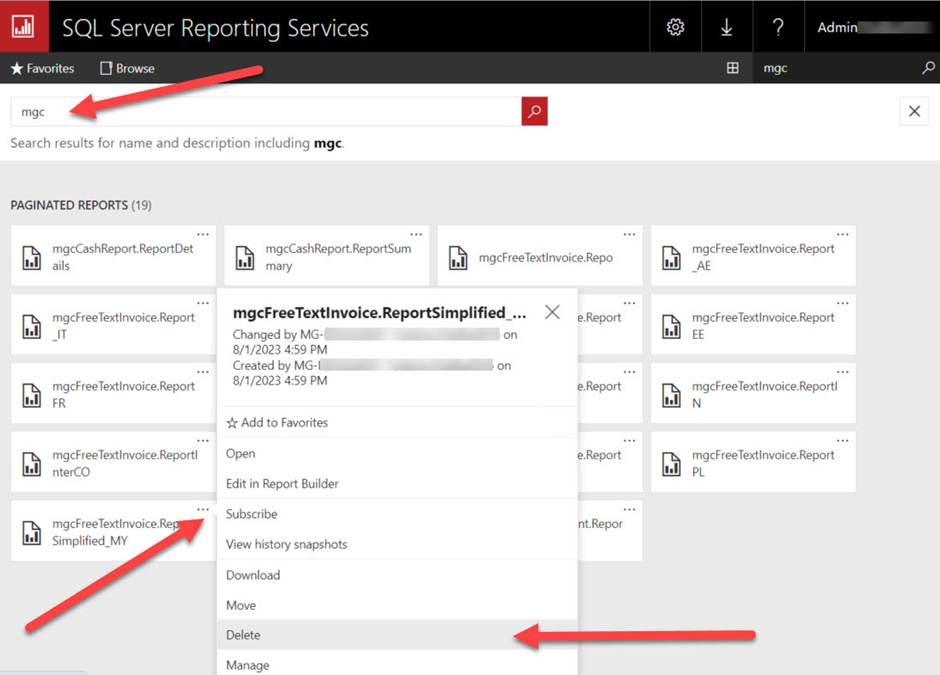Go to the Favorites tab
This screenshot has width=940, height=675.
tap(43, 68)
